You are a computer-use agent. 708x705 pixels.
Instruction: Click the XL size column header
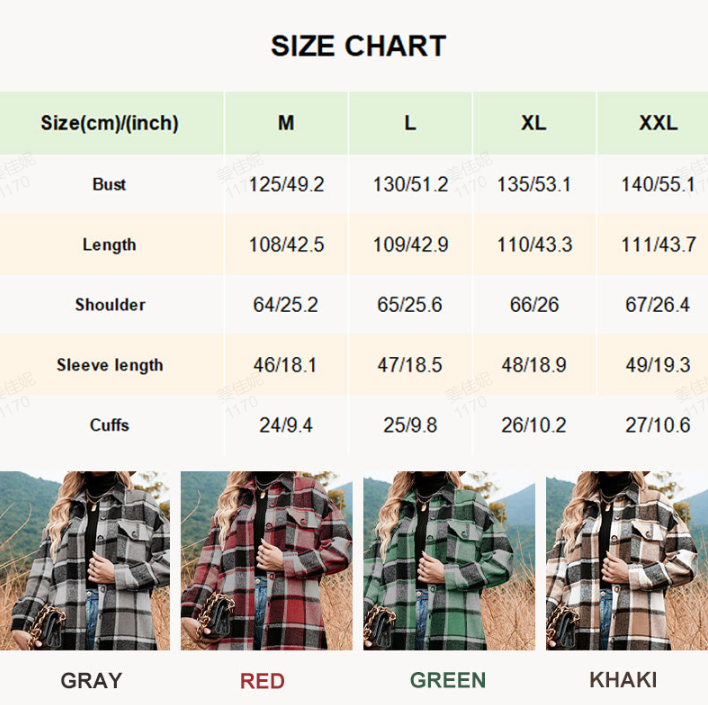coord(534,123)
